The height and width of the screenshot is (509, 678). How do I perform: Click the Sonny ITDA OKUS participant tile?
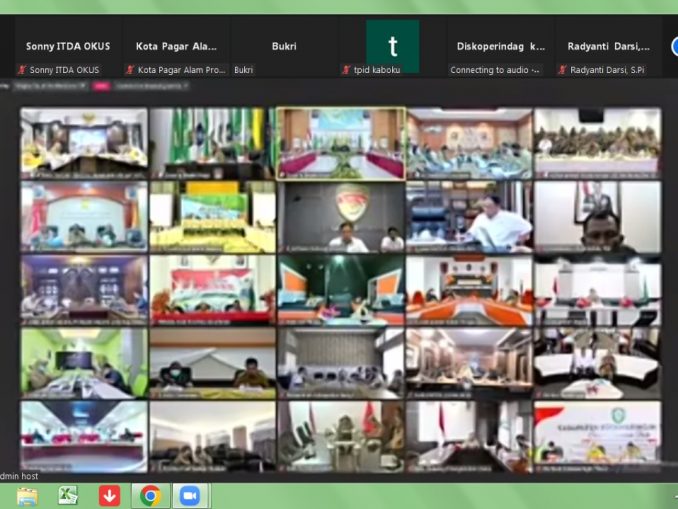click(x=68, y=46)
